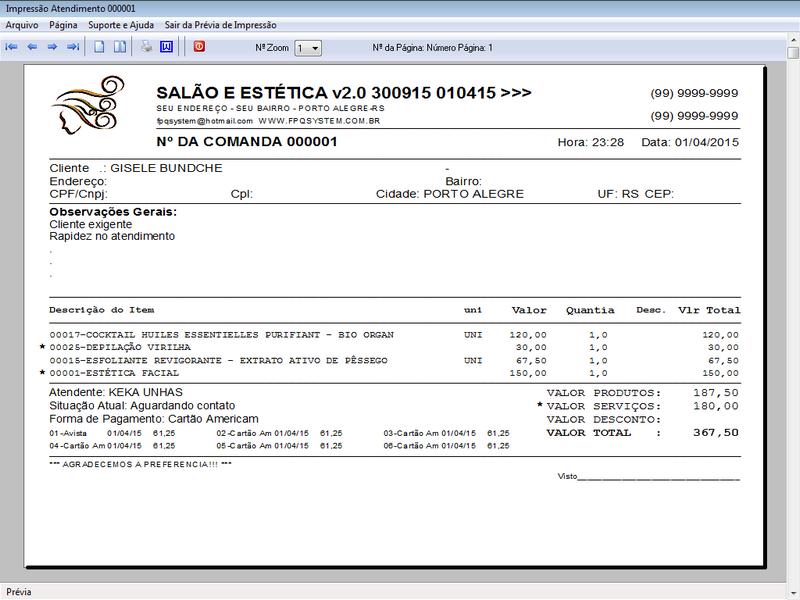The image size is (800, 600).
Task: Open the Arquivo menu
Action: pyautogui.click(x=22, y=25)
